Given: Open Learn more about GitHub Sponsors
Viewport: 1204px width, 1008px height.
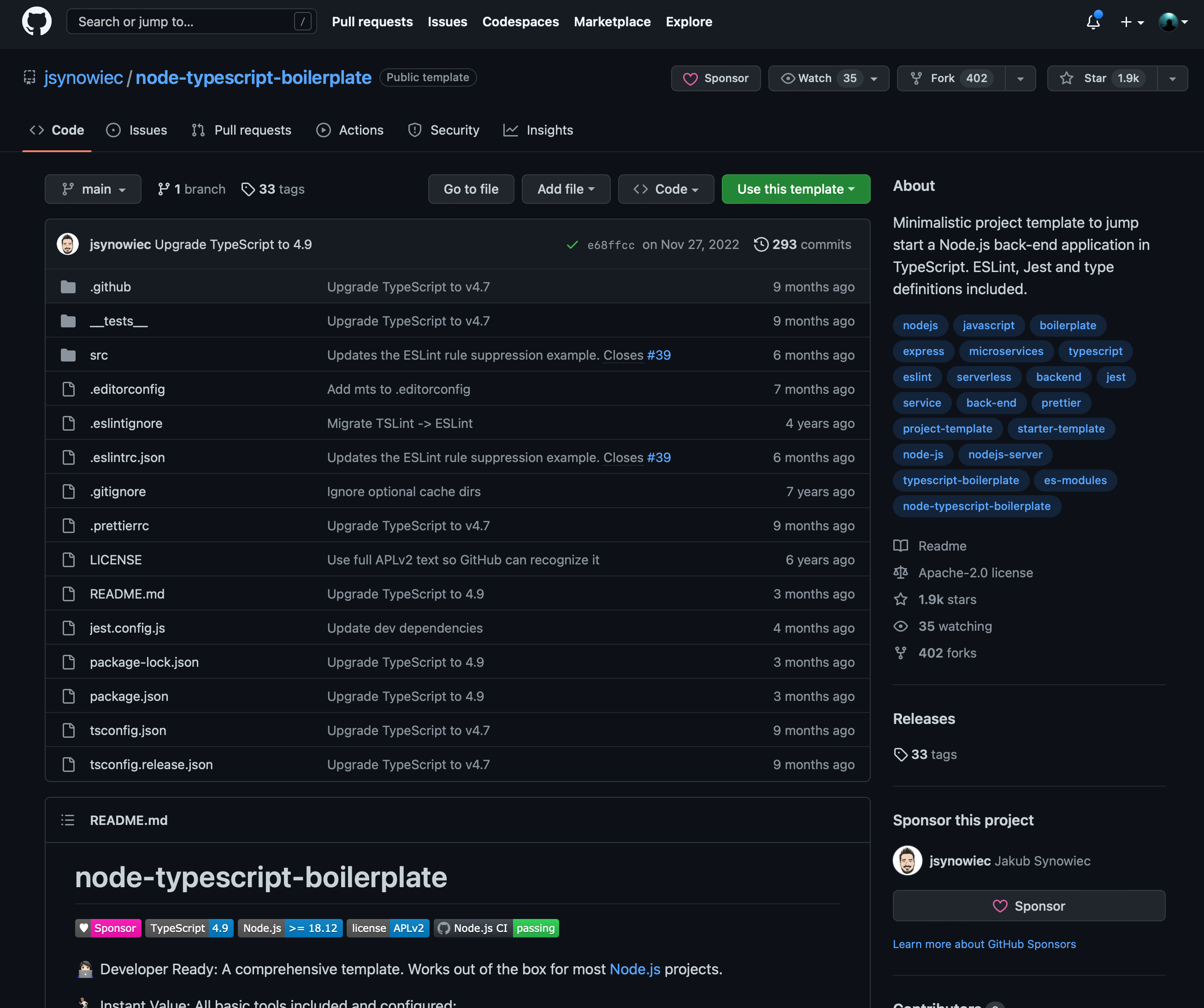Looking at the screenshot, I should (x=984, y=944).
